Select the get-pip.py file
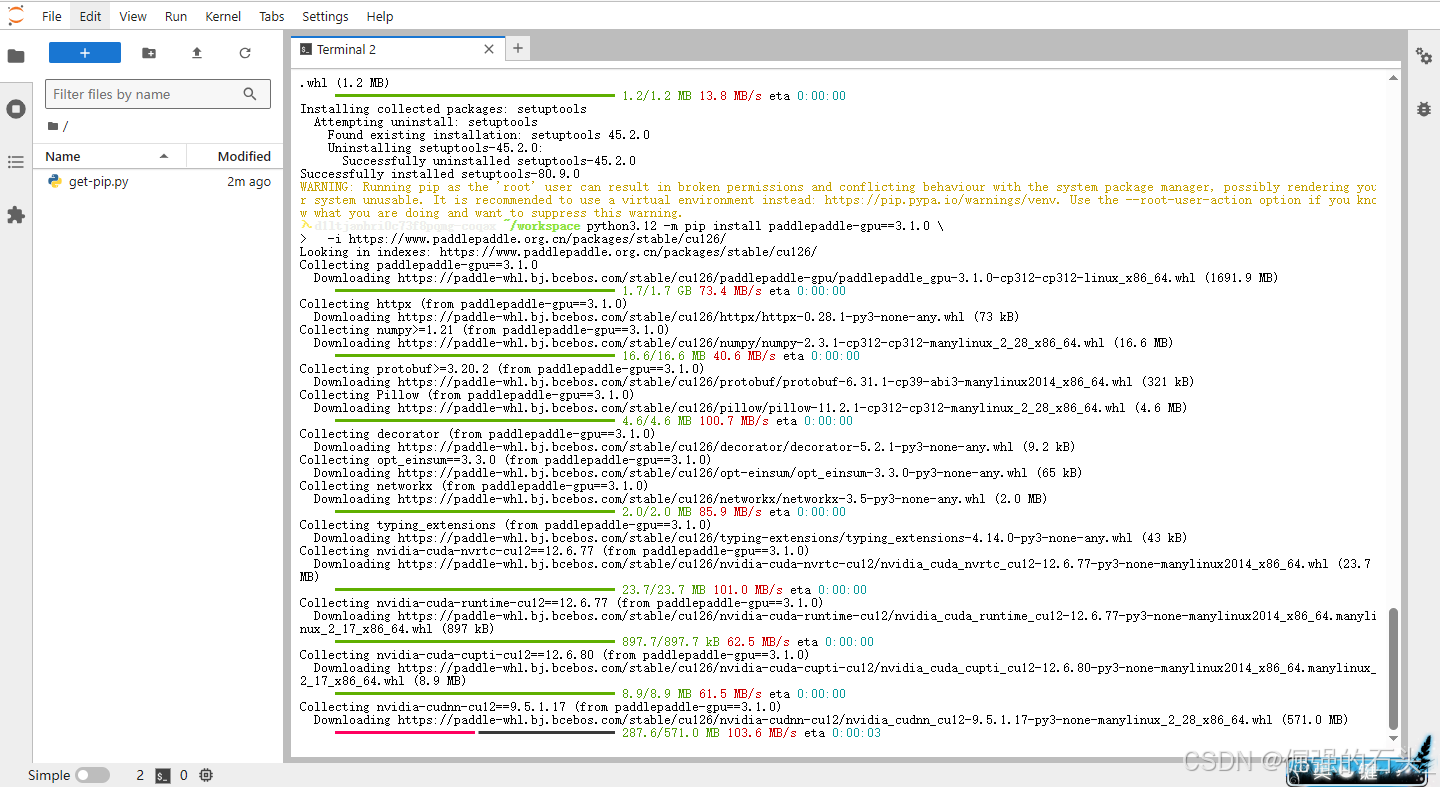This screenshot has width=1440, height=787. pyautogui.click(x=98, y=182)
